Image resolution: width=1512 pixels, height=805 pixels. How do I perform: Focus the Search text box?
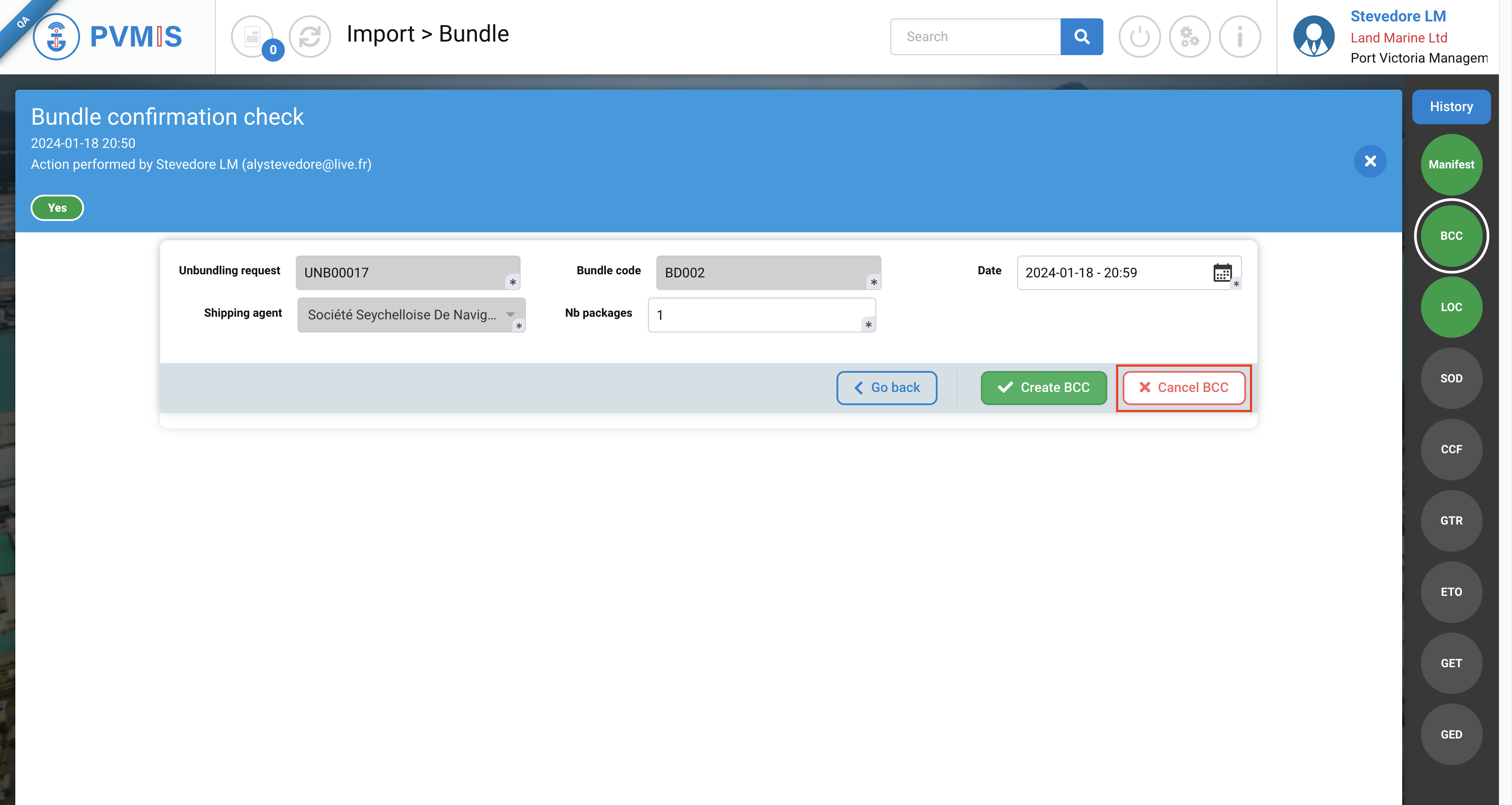pyautogui.click(x=975, y=36)
